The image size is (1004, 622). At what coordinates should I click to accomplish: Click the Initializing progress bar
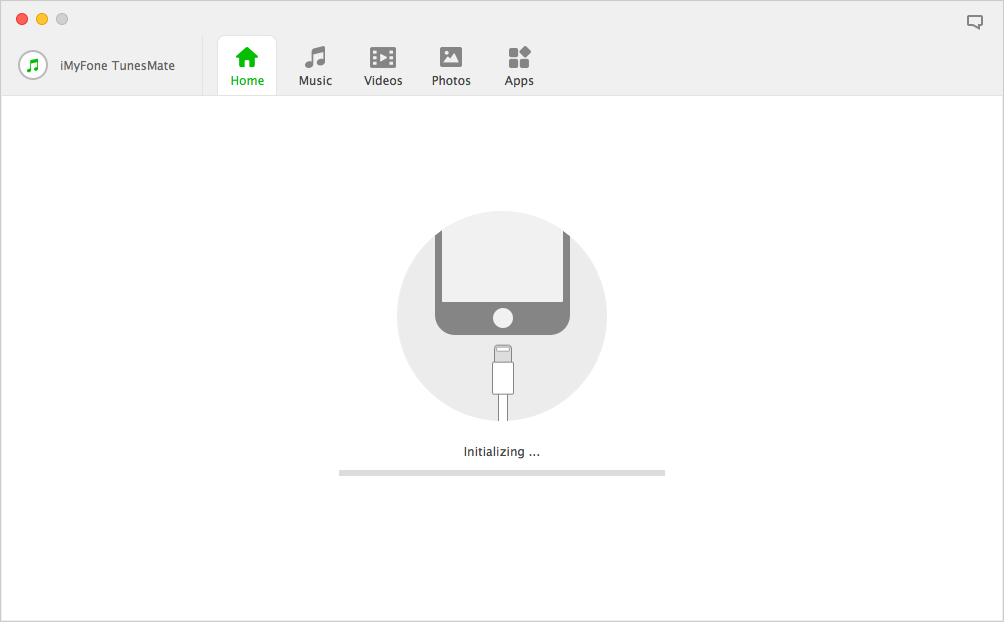tap(502, 473)
